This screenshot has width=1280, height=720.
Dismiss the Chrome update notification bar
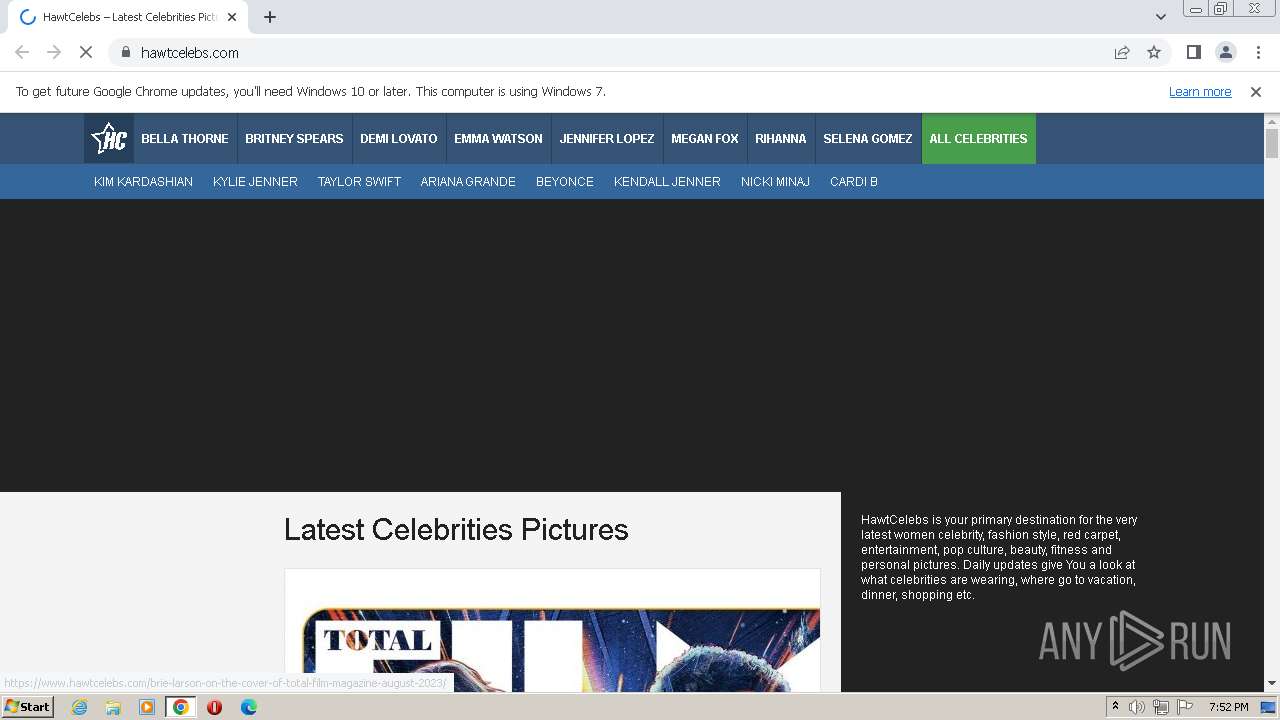[1256, 92]
